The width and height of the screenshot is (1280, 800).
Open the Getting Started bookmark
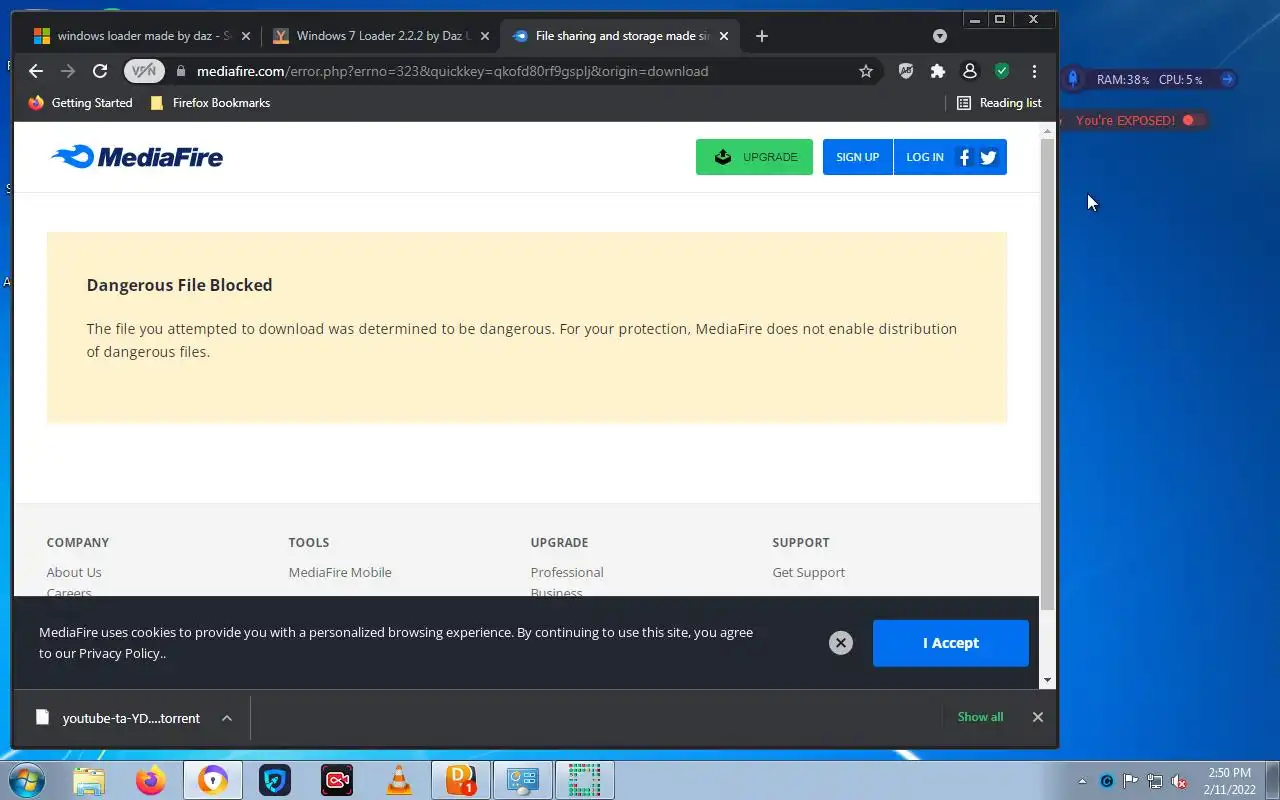80,102
